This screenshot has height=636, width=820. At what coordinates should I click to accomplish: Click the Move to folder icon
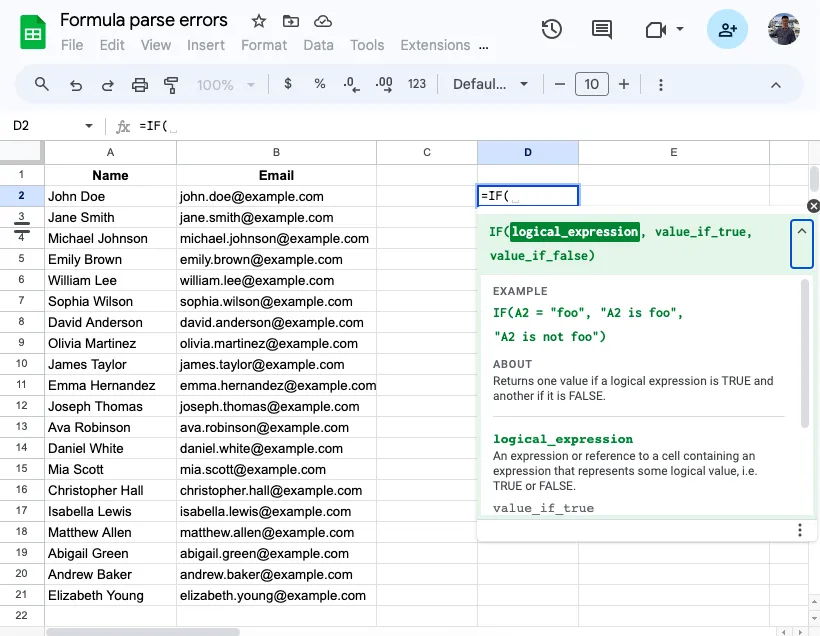[x=291, y=21]
